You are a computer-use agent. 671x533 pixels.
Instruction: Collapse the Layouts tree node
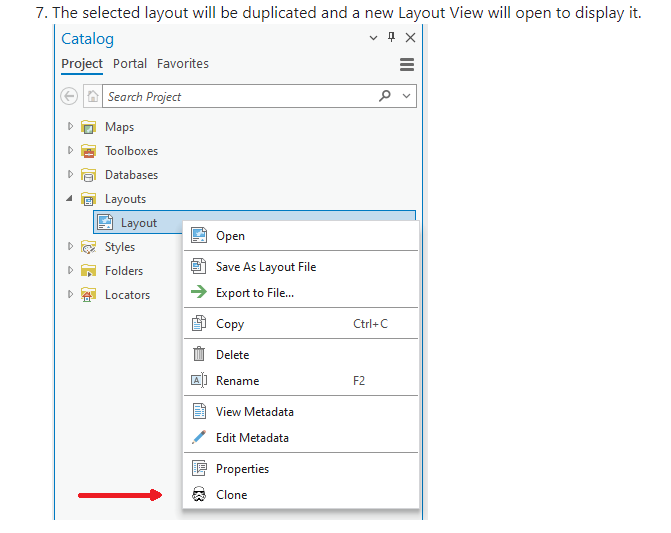tap(70, 199)
